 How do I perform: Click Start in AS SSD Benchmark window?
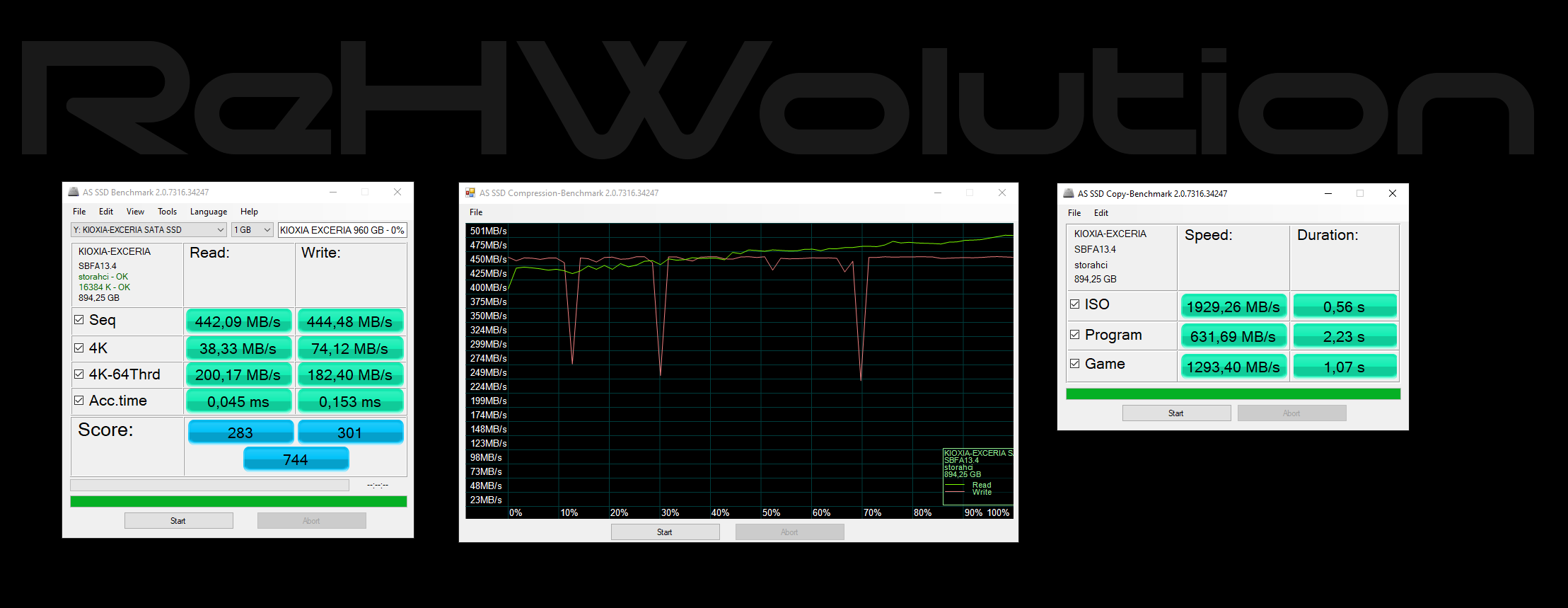[x=179, y=521]
